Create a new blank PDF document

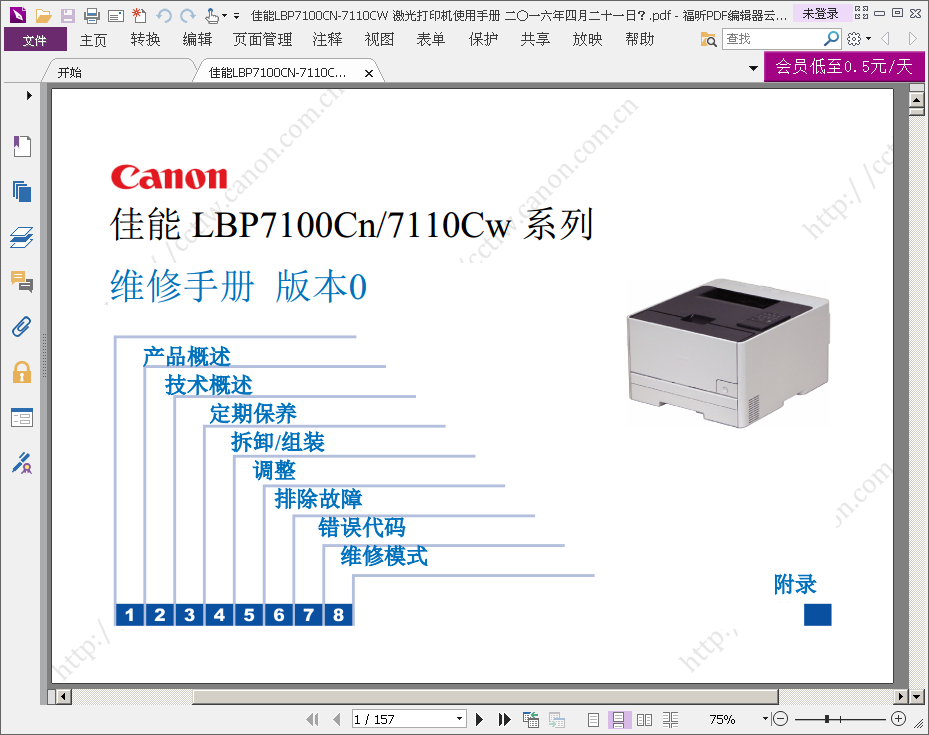click(139, 15)
